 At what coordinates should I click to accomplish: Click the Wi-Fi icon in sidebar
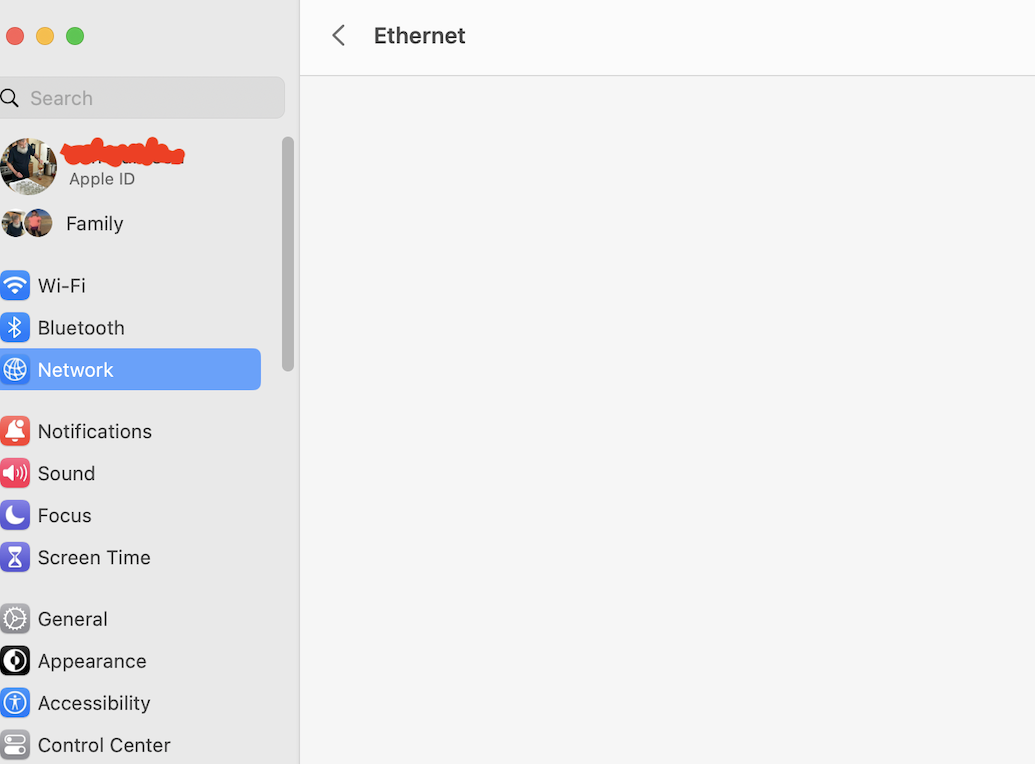[x=15, y=286]
